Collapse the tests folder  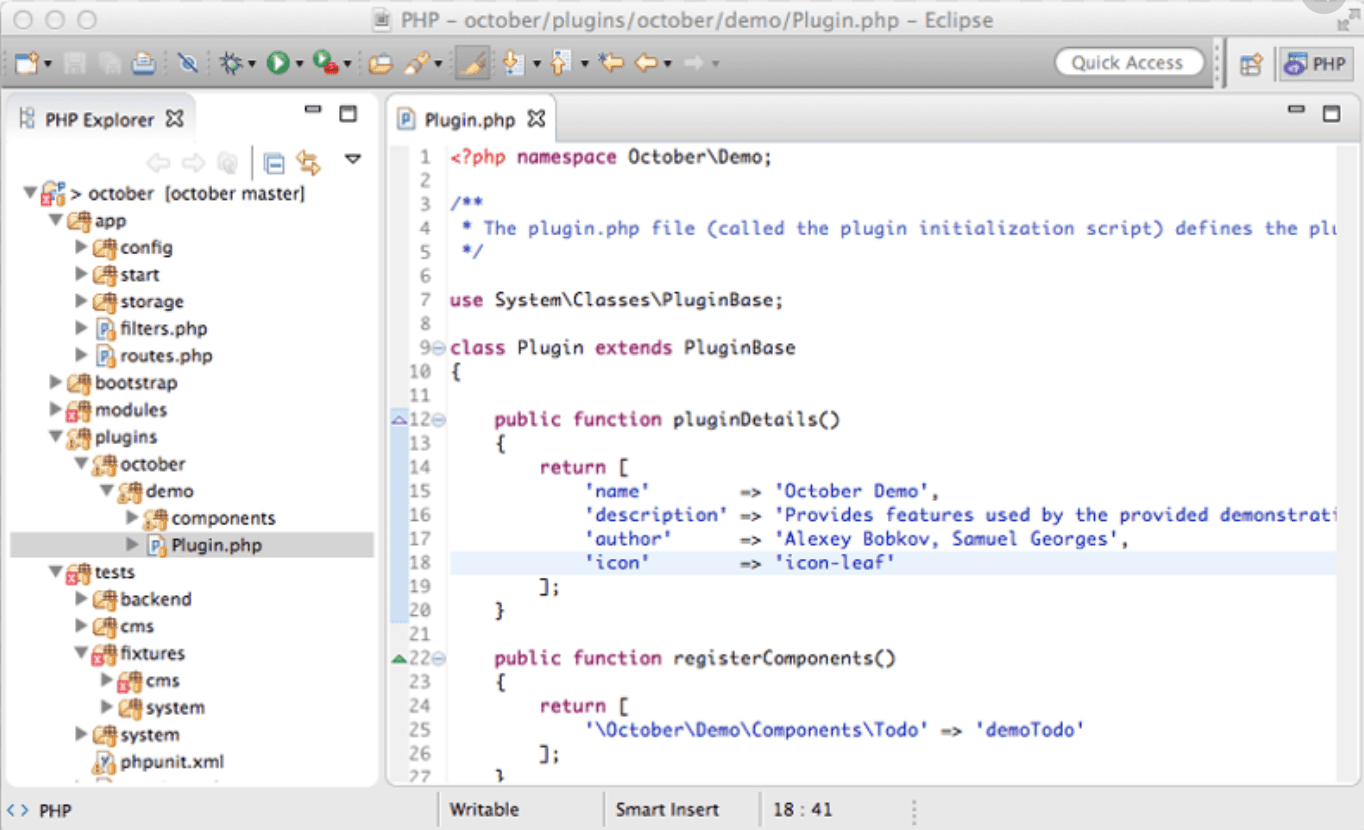coord(55,571)
